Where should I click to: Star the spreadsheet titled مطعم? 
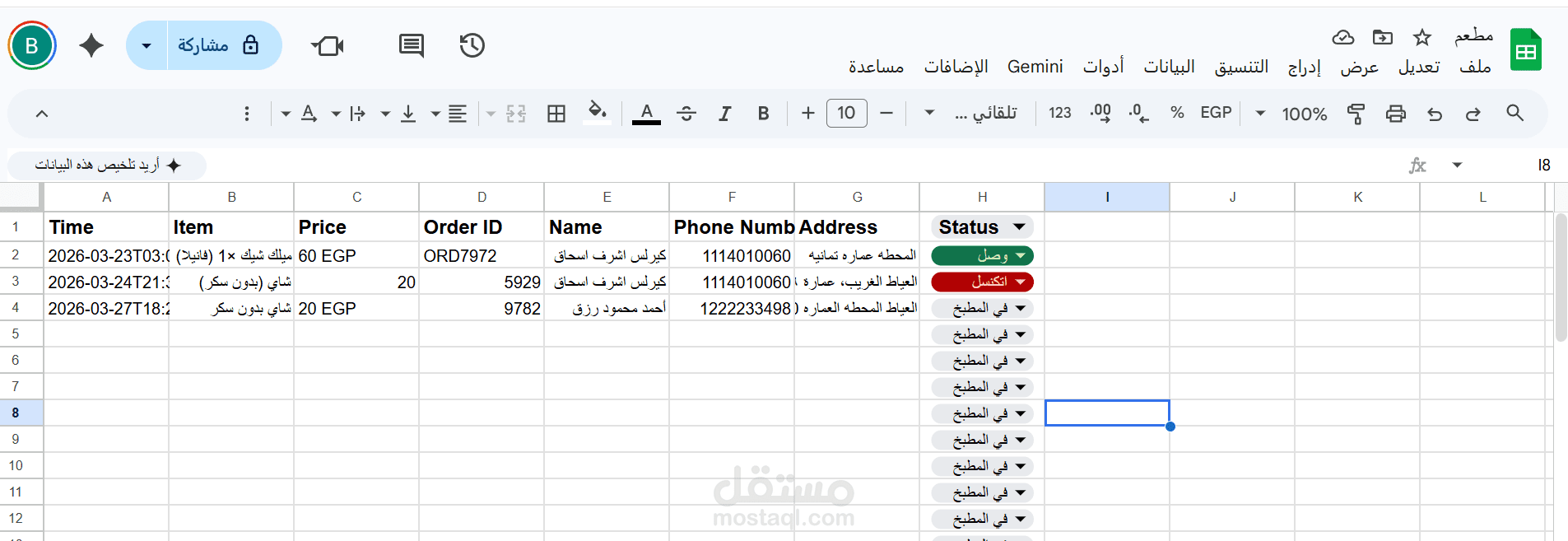click(1421, 37)
